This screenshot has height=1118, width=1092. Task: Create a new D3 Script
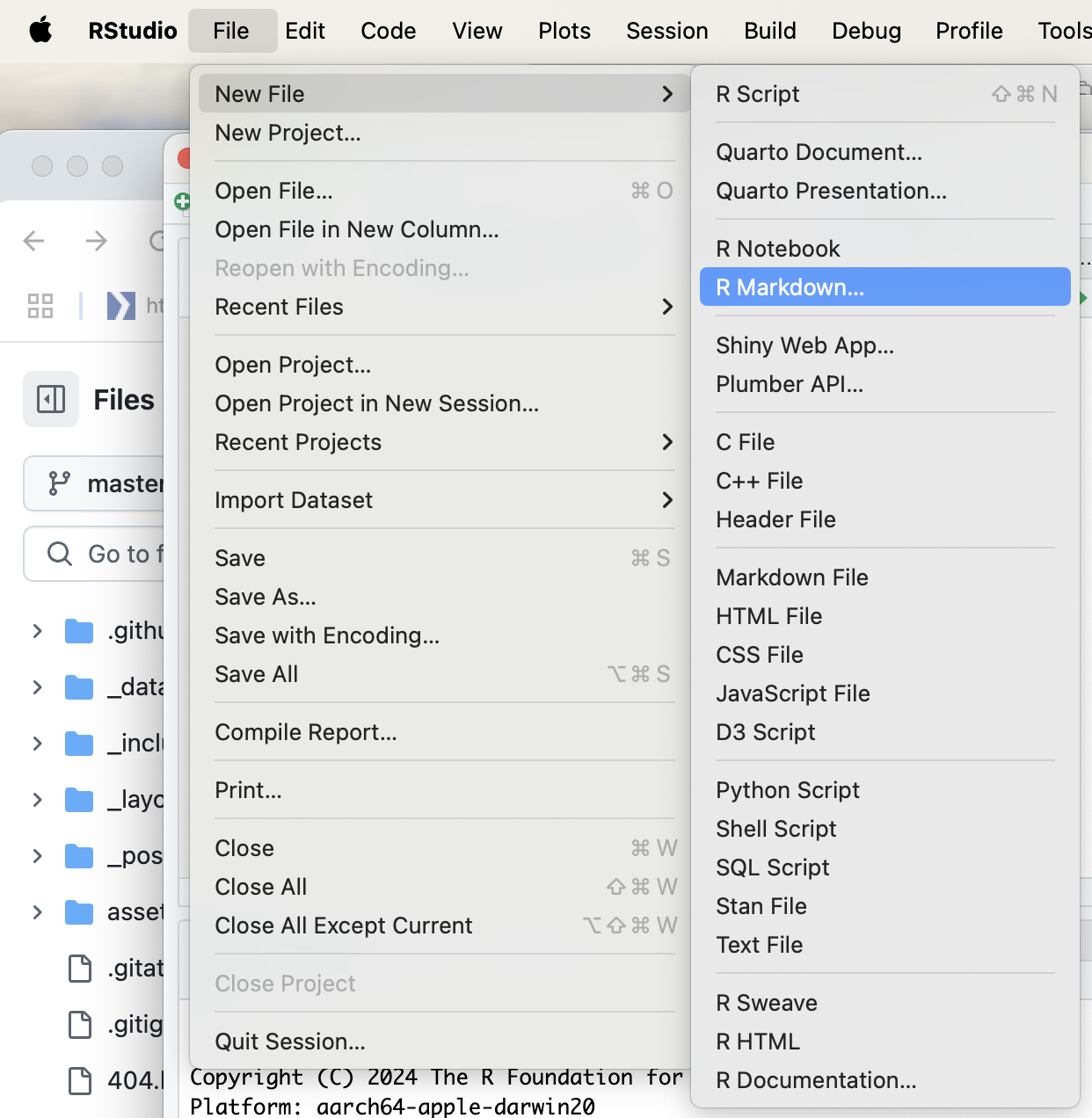click(885, 732)
